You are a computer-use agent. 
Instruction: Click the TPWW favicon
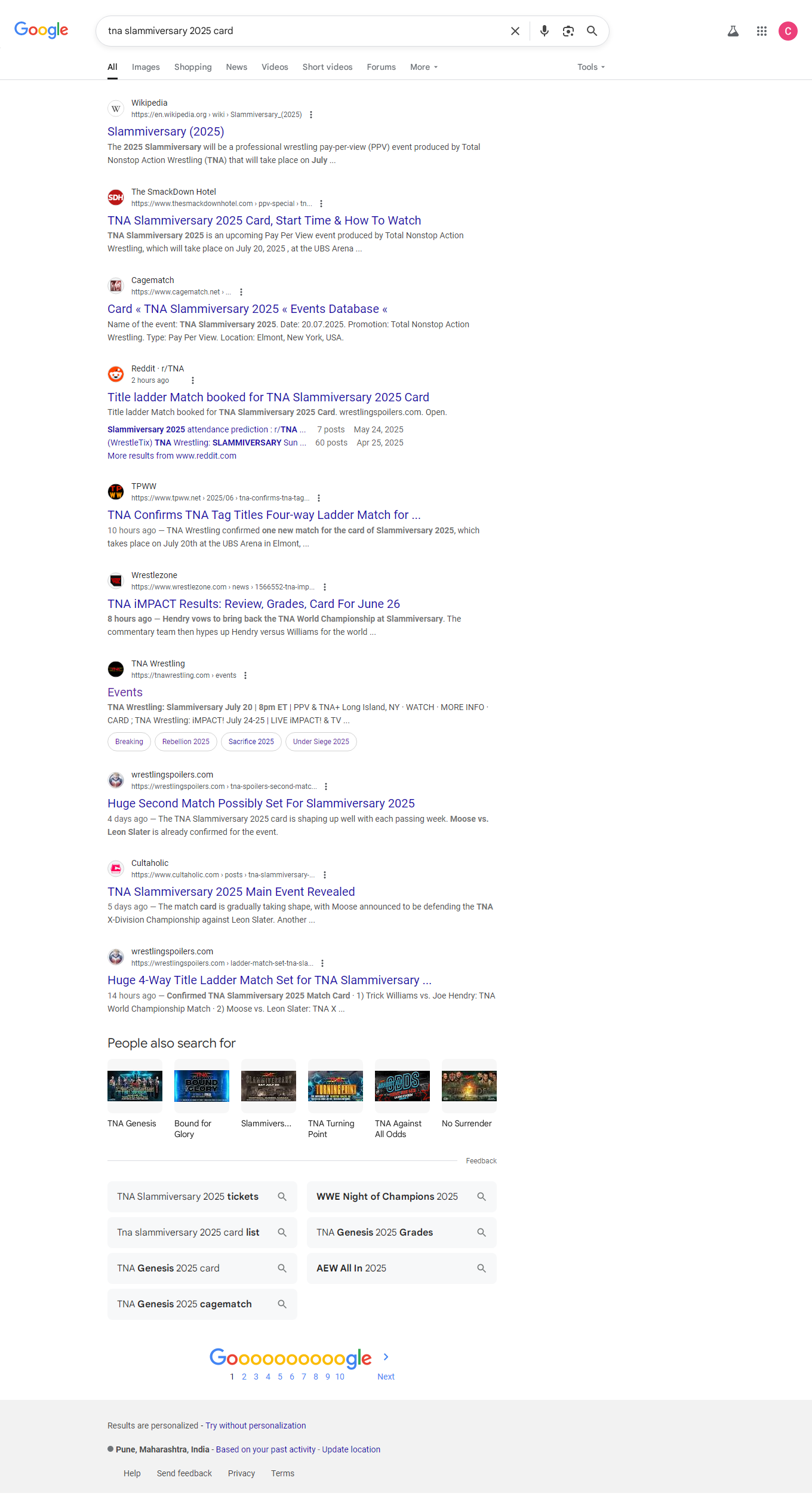click(116, 492)
